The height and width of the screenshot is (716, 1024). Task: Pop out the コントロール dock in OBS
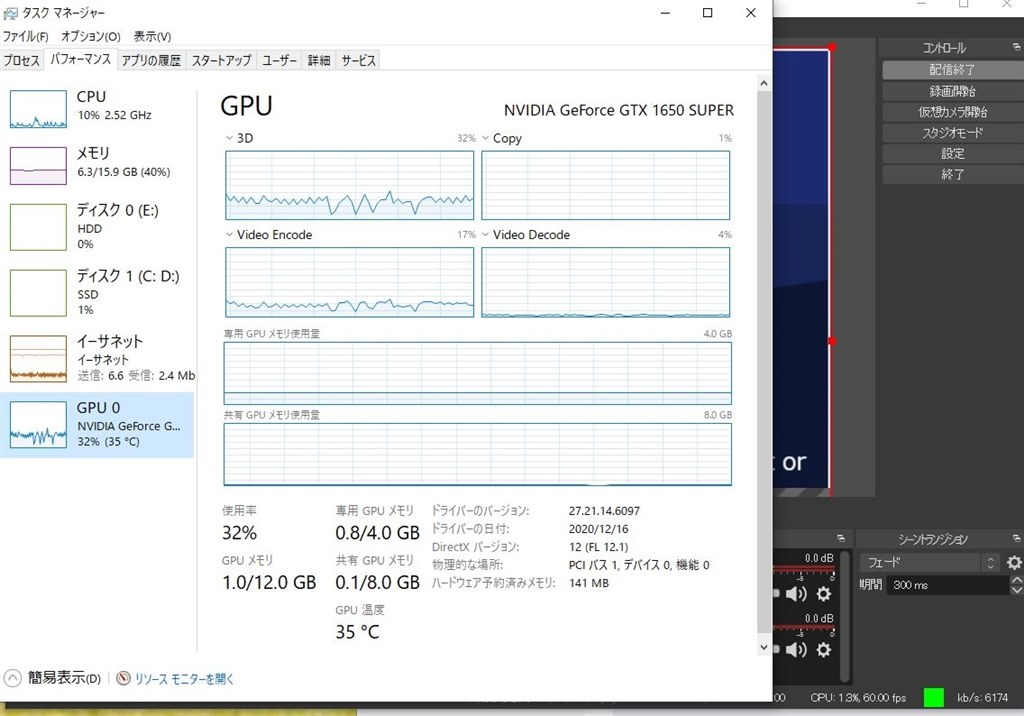pos(1016,47)
